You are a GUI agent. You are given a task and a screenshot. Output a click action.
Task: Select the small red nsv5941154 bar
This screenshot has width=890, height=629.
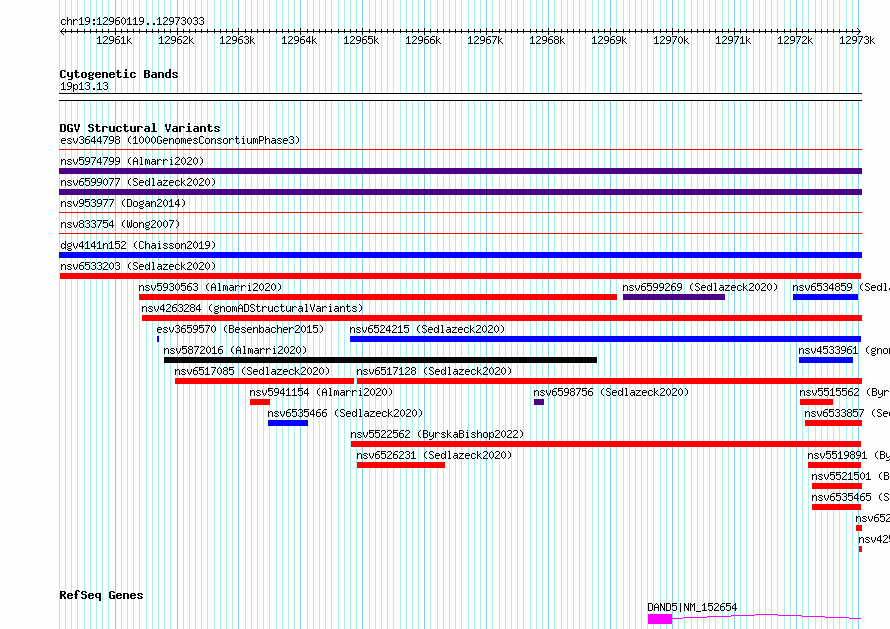(260, 402)
